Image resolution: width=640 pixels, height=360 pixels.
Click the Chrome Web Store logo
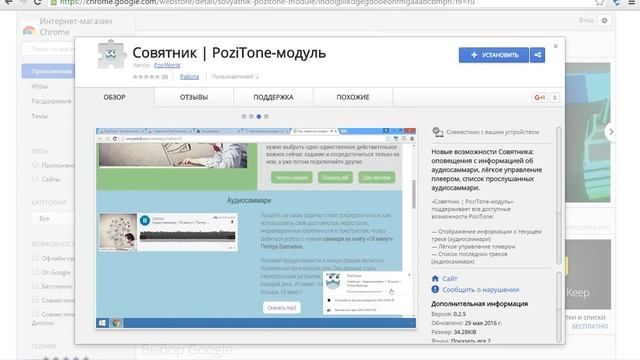click(x=29, y=30)
